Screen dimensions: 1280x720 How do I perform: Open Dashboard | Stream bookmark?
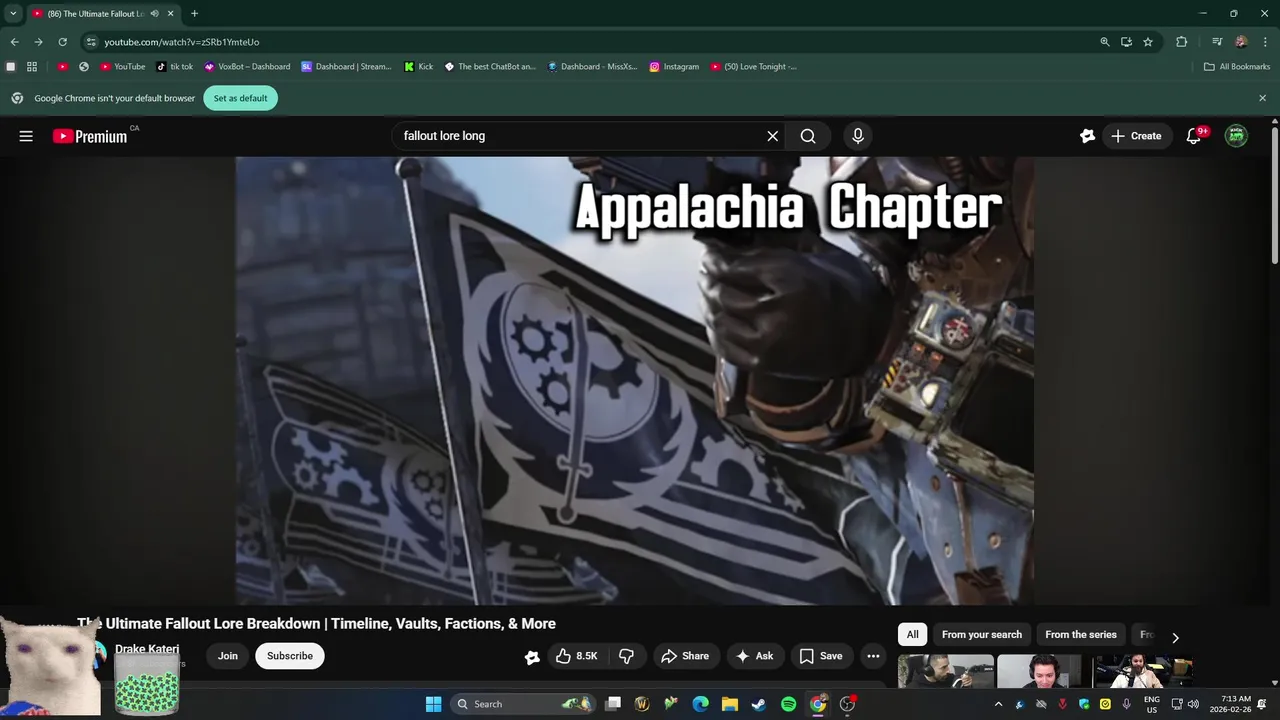[347, 67]
